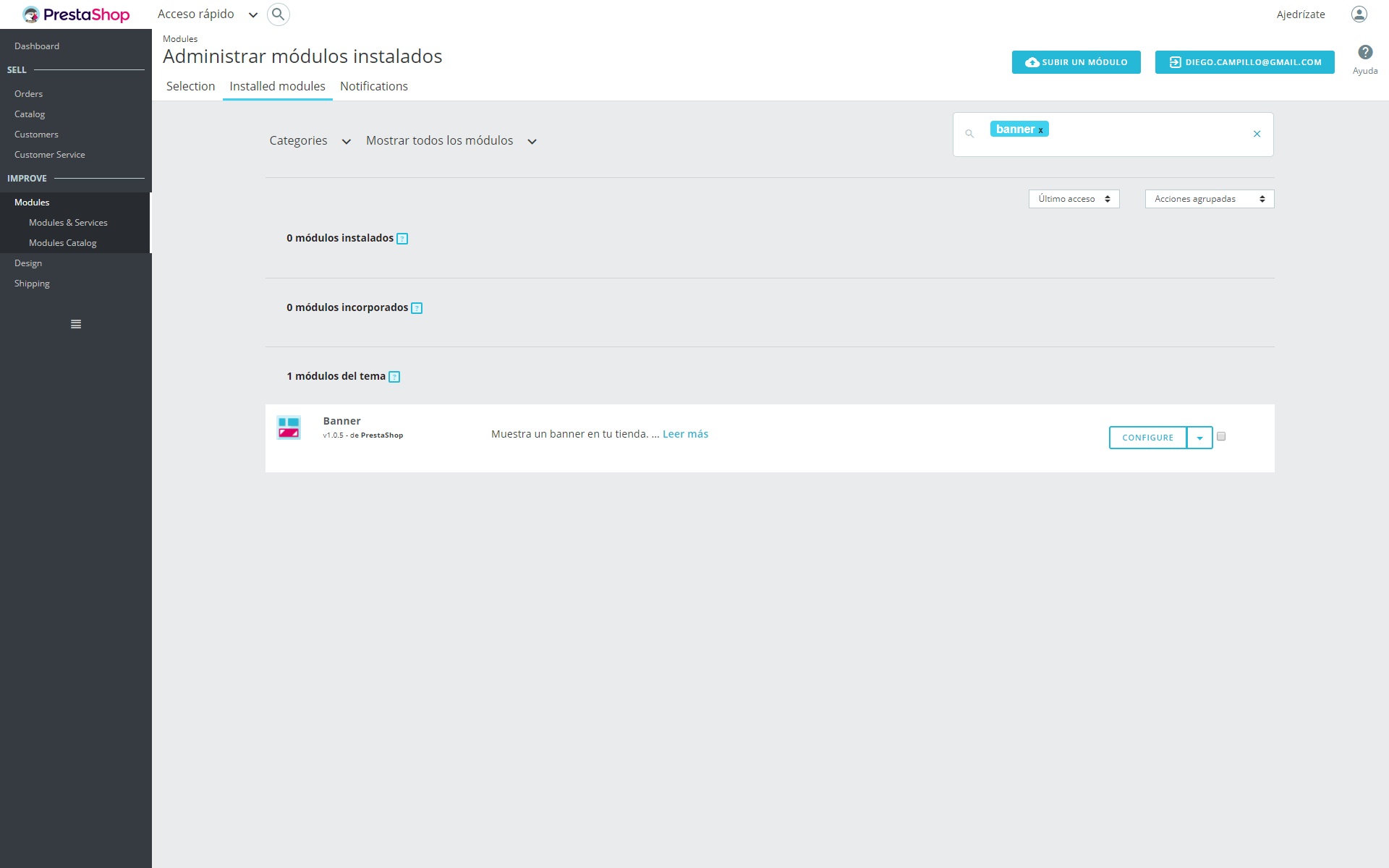Click help icon beside módulos del tema
Viewport: 1389px width, 868px height.
(394, 377)
